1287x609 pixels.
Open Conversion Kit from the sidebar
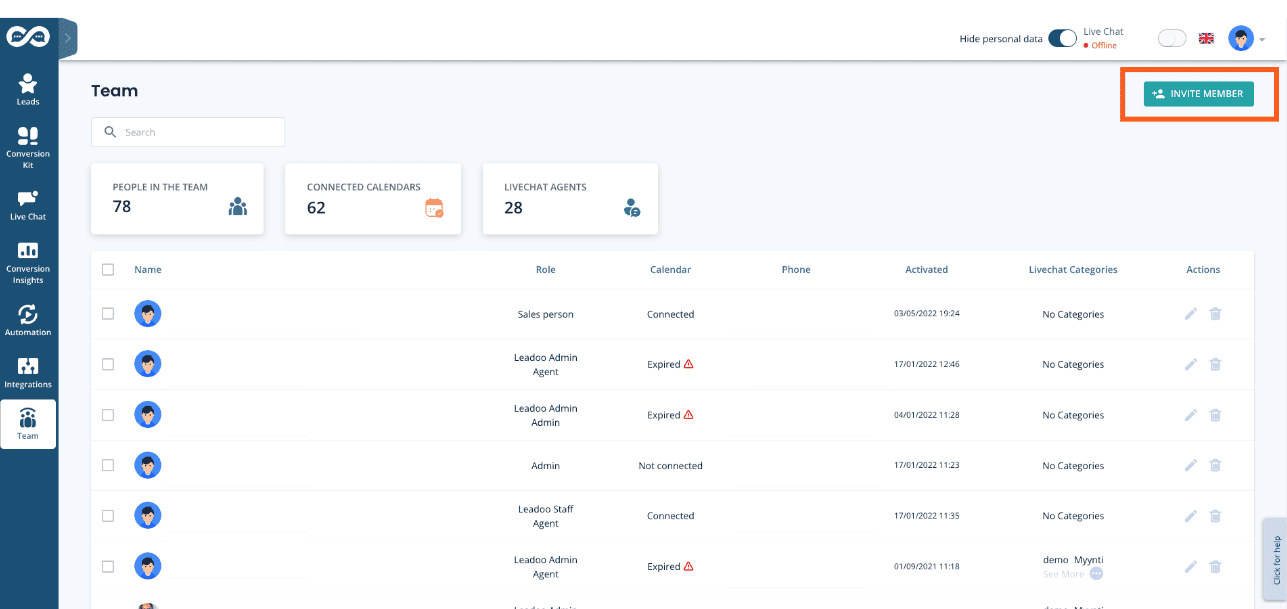[28, 147]
